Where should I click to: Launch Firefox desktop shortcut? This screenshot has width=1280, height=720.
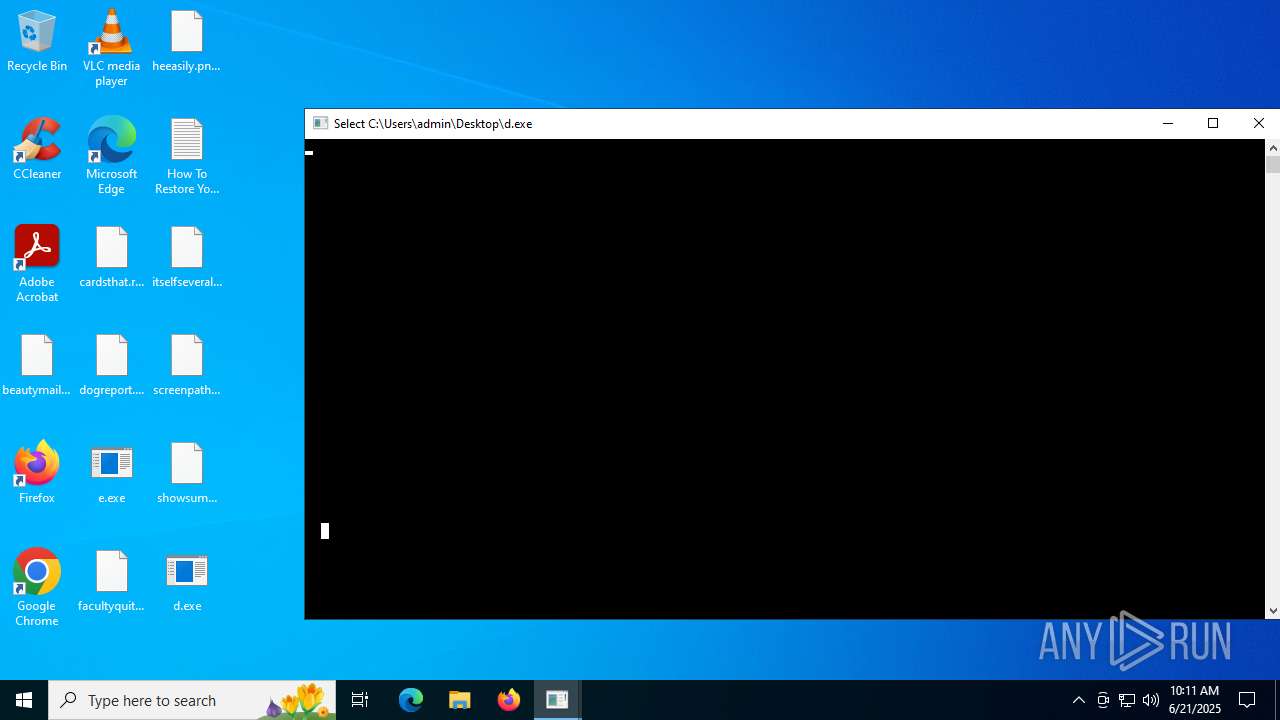[x=37, y=473]
